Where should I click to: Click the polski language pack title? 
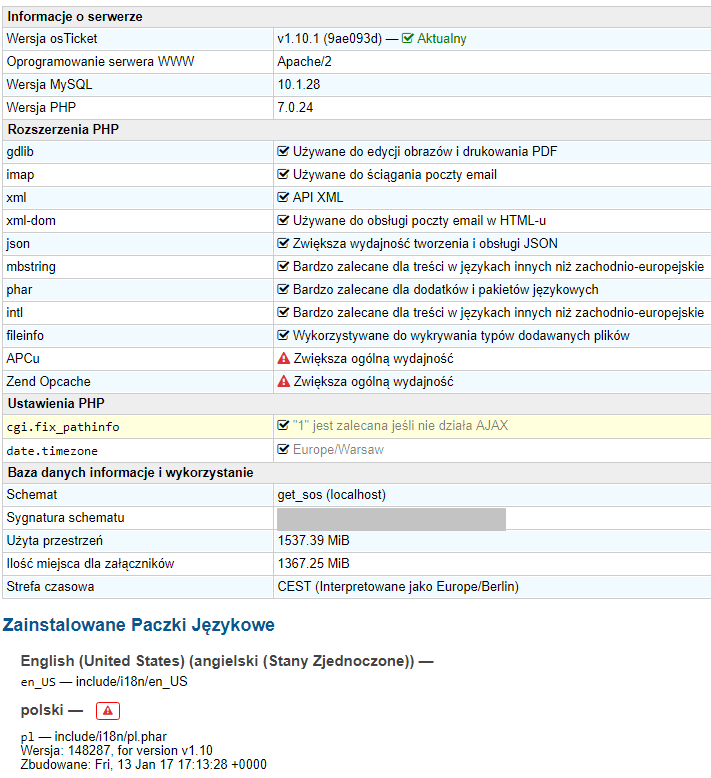(x=42, y=711)
